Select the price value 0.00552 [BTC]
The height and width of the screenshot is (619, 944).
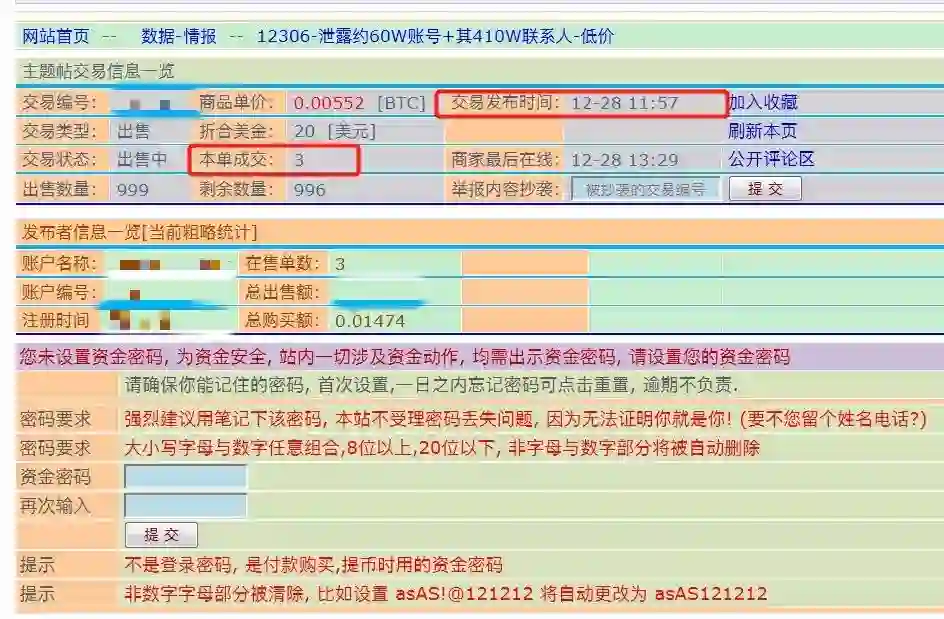[x=359, y=103]
